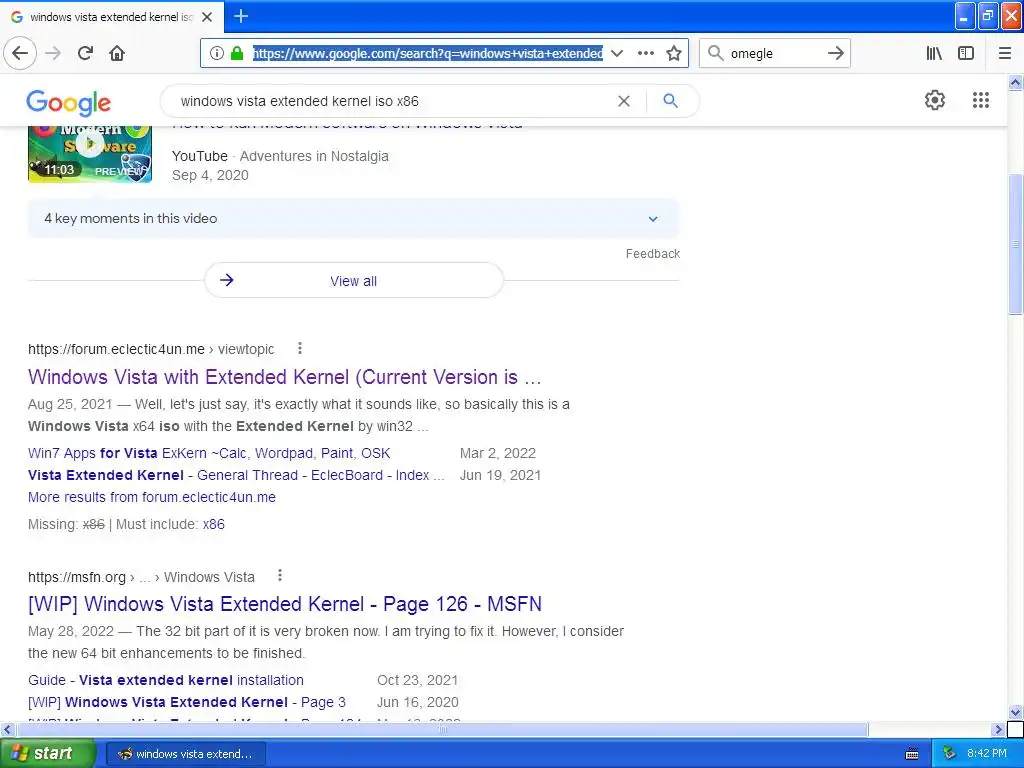Click the horizontal scrollbar right arrow
The image size is (1024, 768).
[998, 729]
